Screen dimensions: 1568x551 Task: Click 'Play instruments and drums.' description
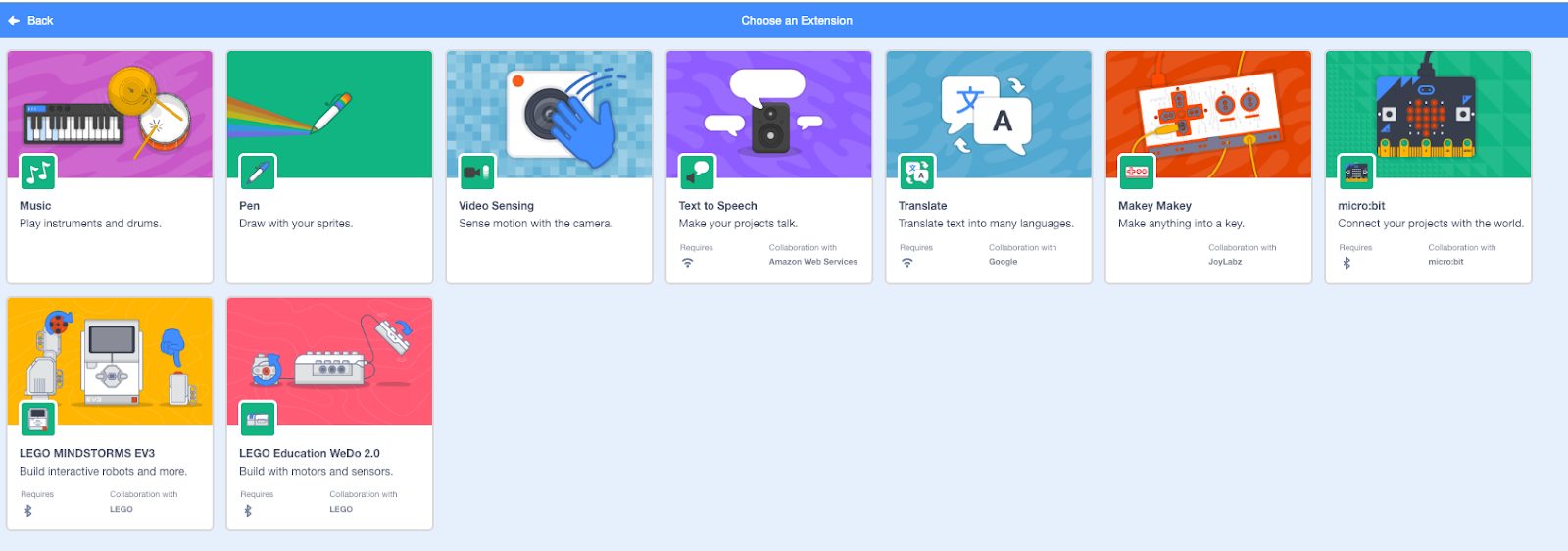click(90, 224)
